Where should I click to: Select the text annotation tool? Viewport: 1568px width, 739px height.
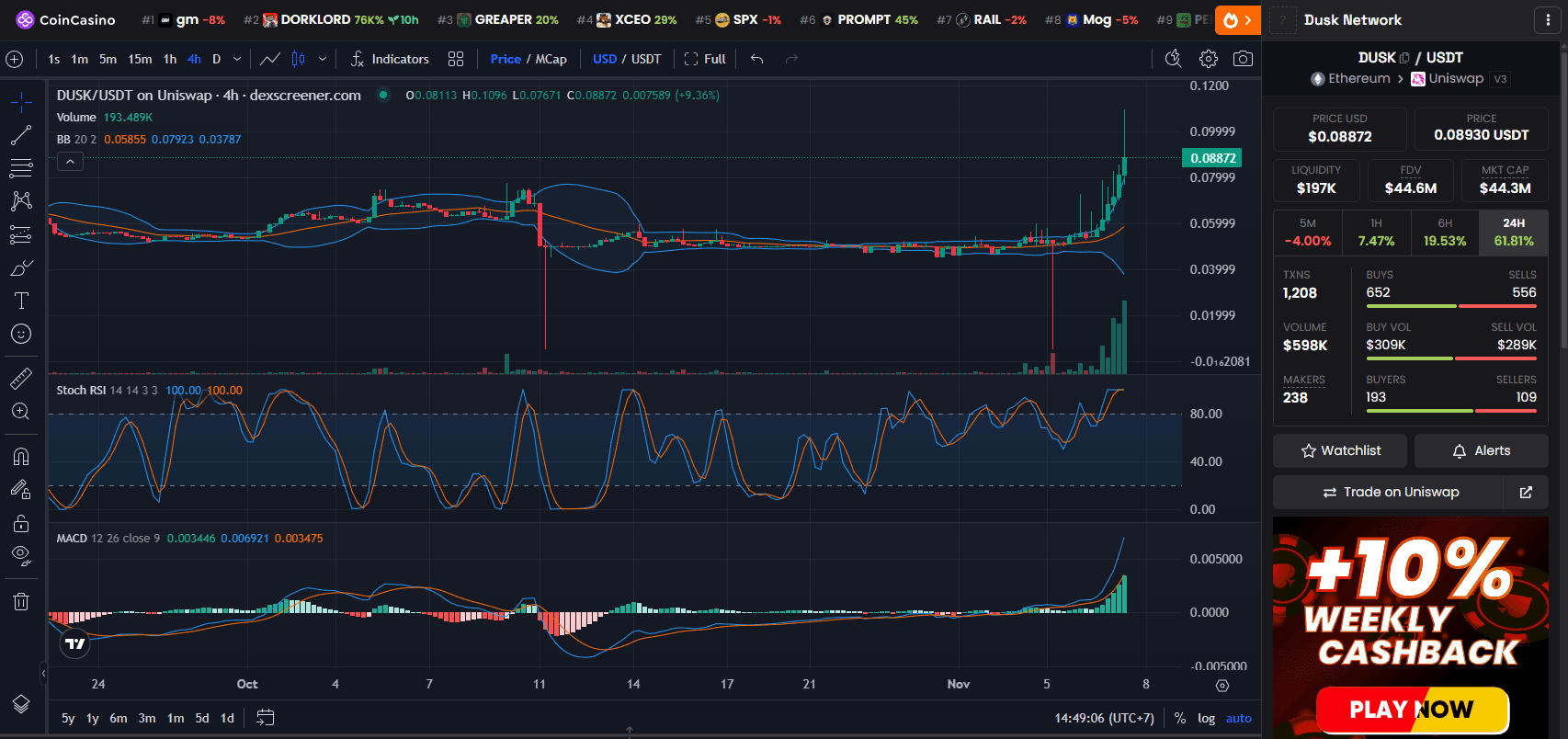pyautogui.click(x=20, y=301)
